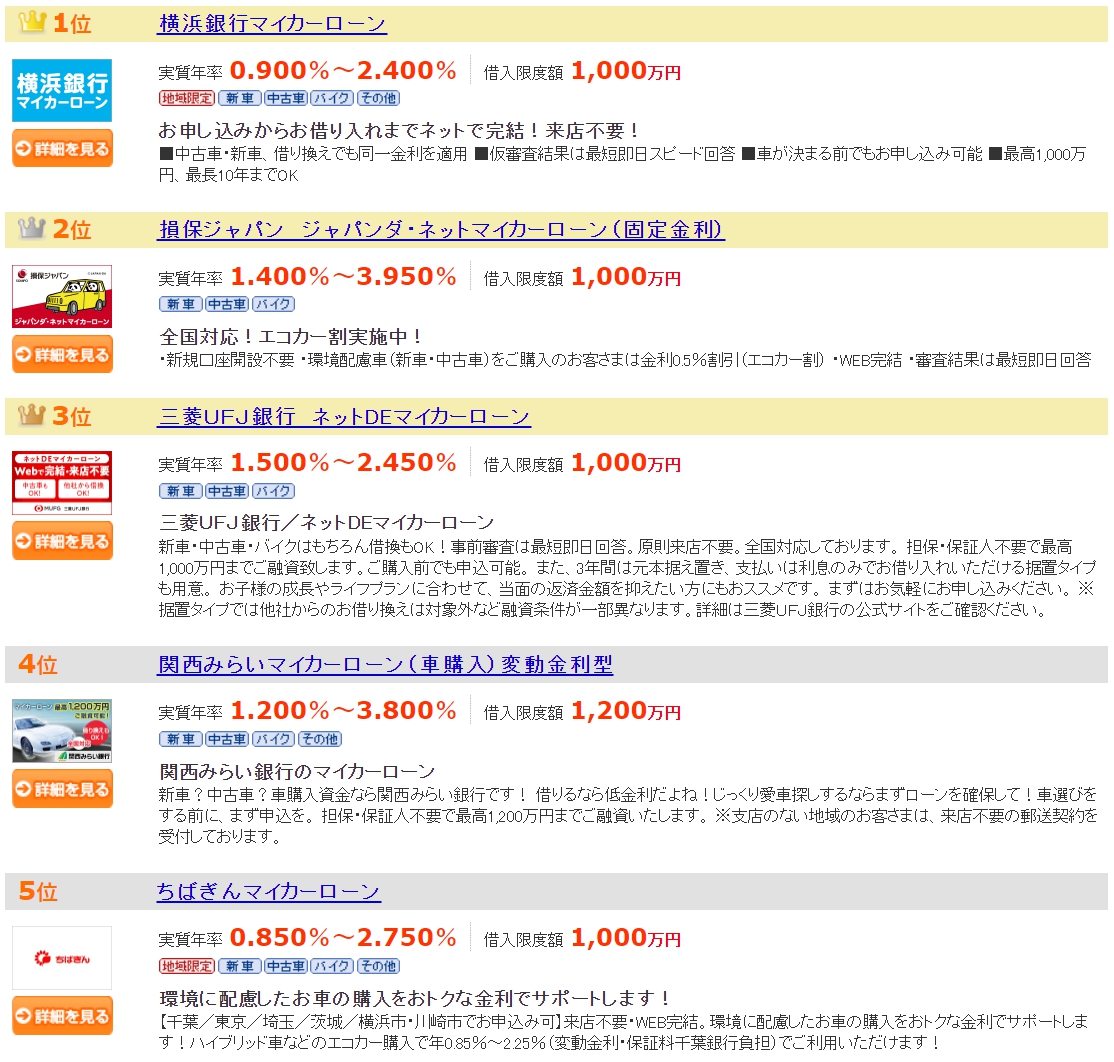
Task: Click the rate 0.850%～2.750%
Action: (x=343, y=938)
